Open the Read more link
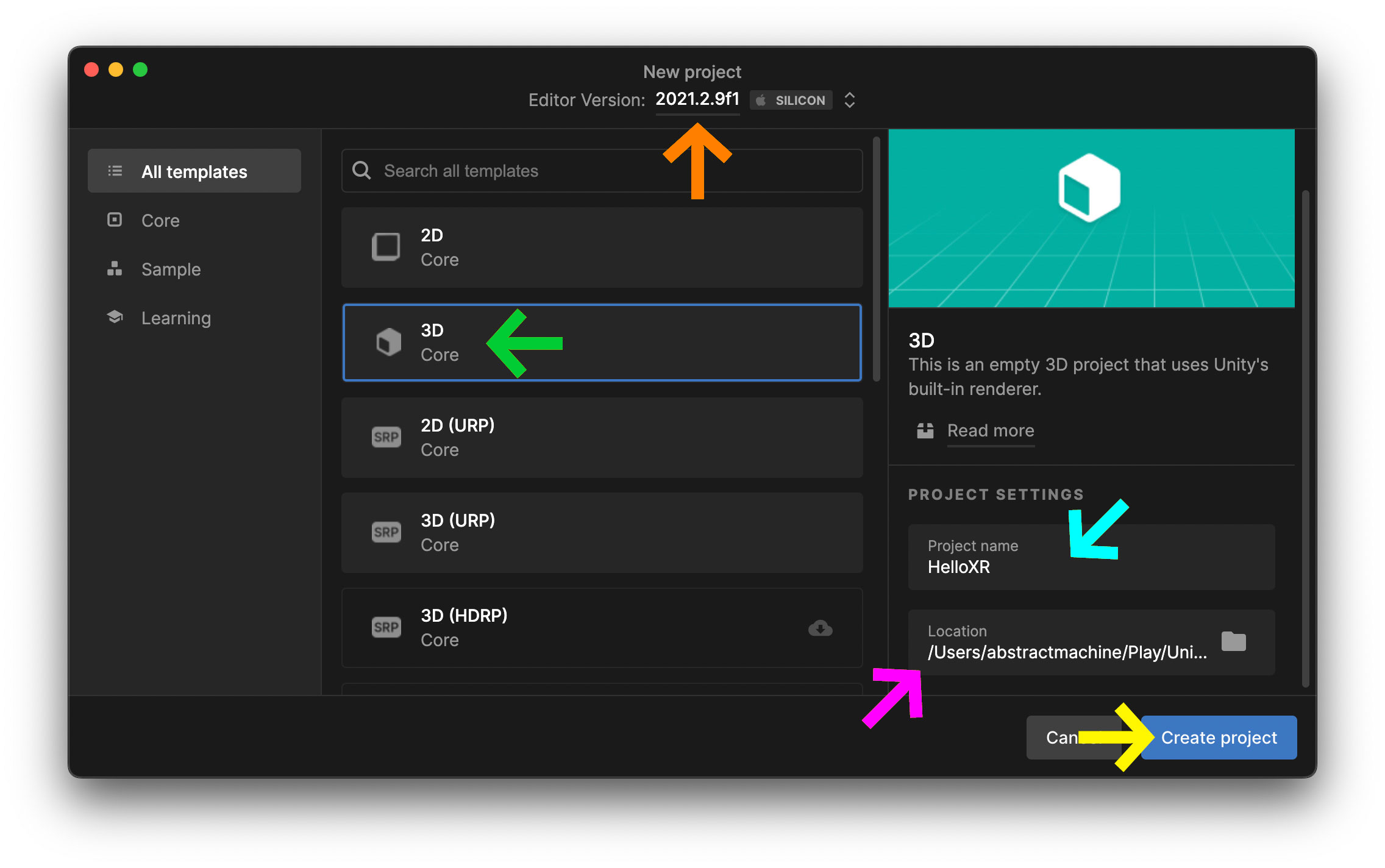This screenshot has width=1385, height=868. pyautogui.click(x=991, y=431)
